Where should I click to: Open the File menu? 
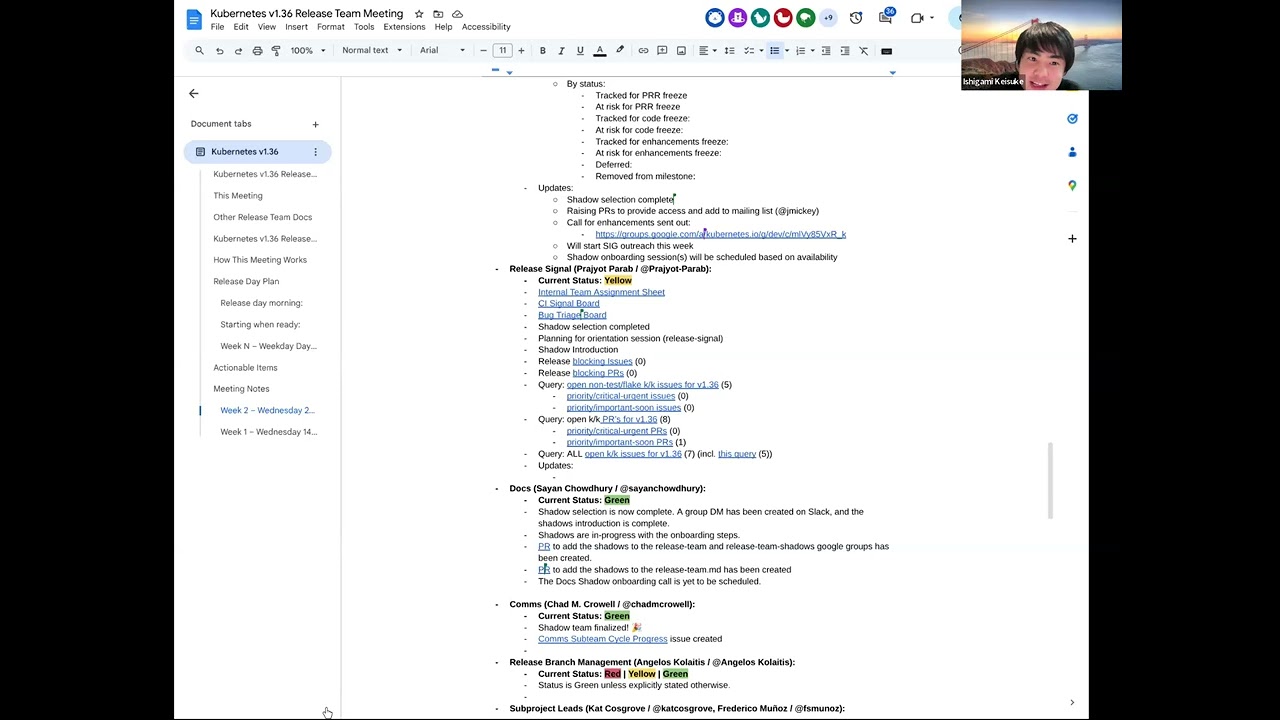pyautogui.click(x=217, y=27)
